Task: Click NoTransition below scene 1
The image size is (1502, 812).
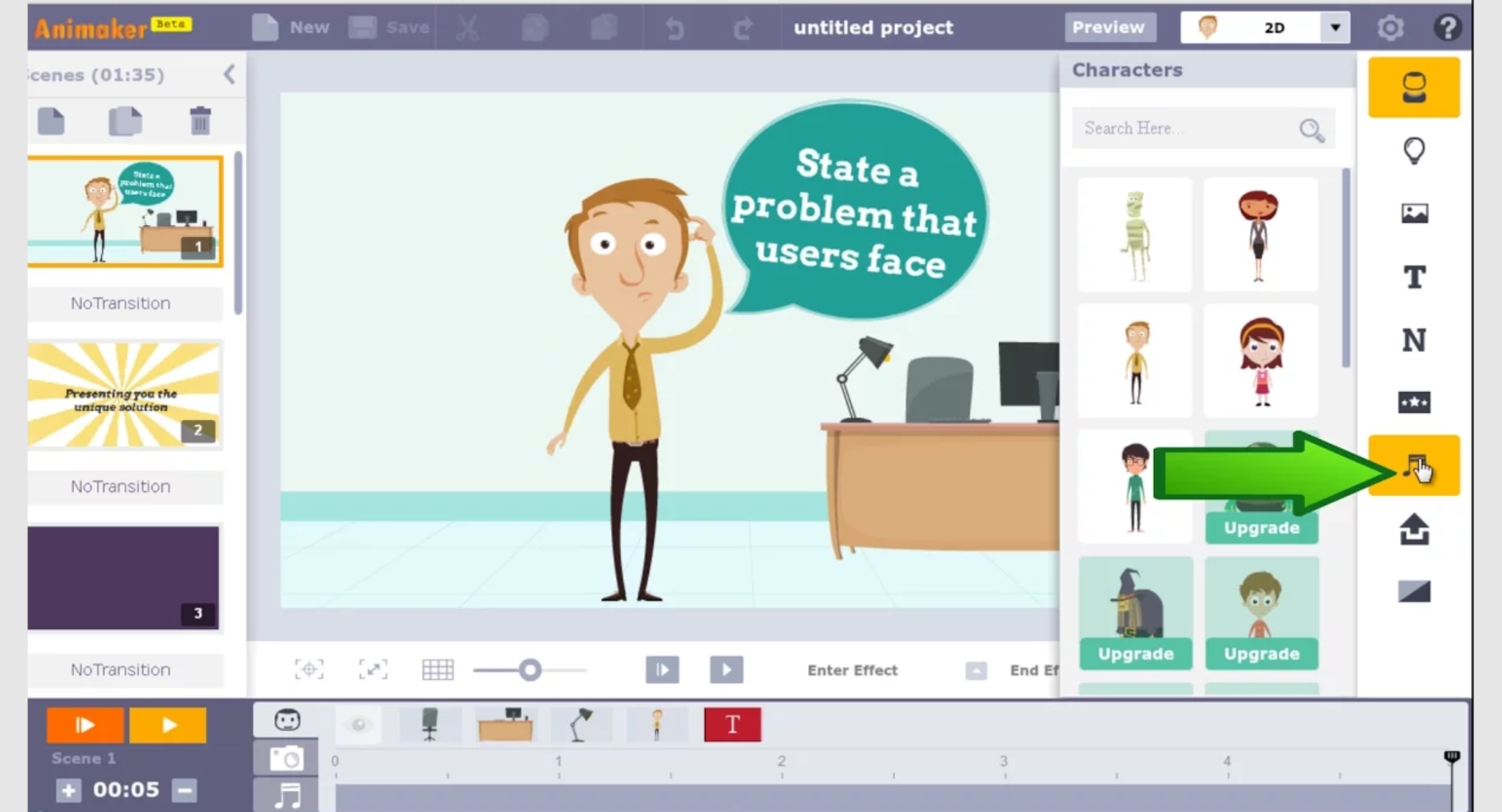Action: 121,303
